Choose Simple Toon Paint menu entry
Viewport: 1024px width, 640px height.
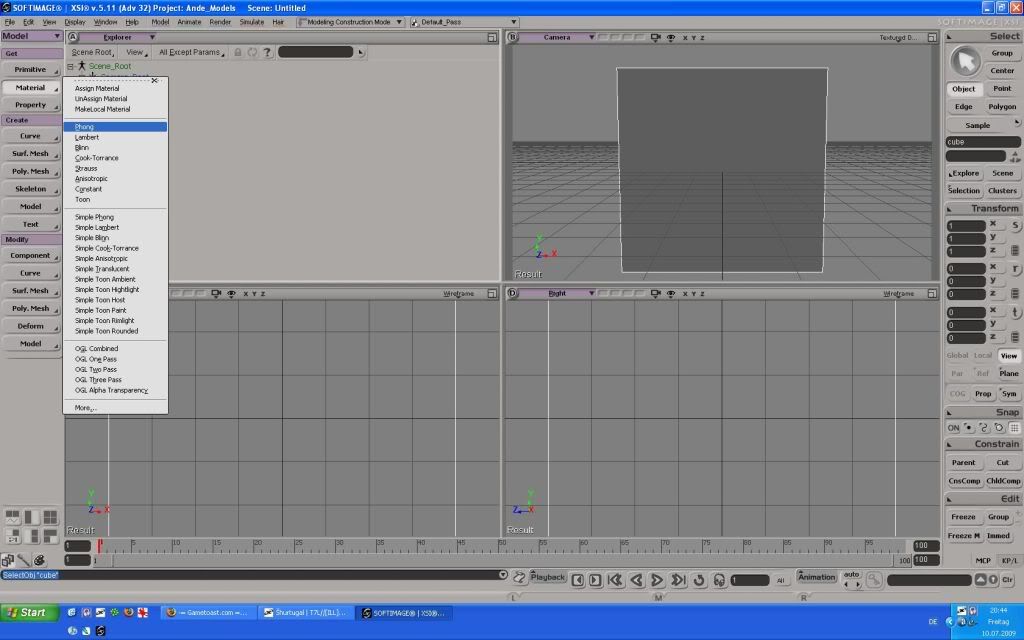[116, 310]
